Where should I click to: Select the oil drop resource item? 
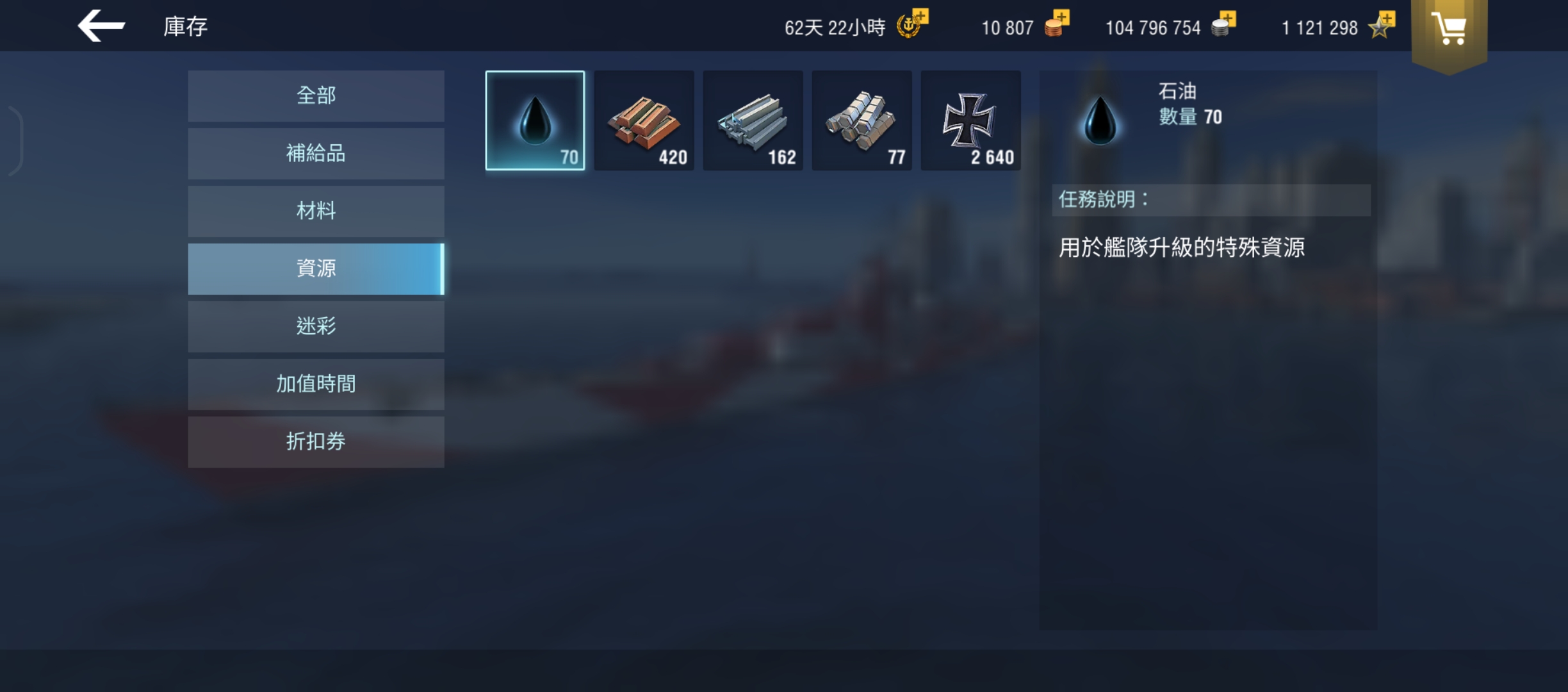point(535,120)
